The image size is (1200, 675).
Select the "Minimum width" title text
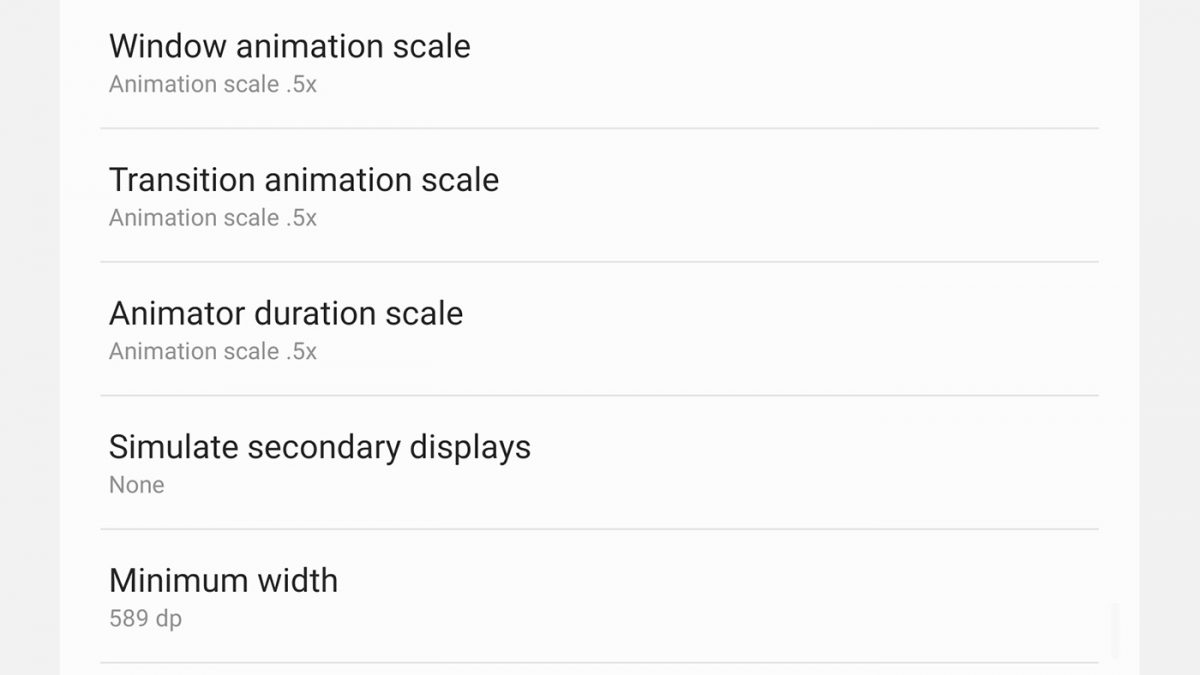(223, 581)
